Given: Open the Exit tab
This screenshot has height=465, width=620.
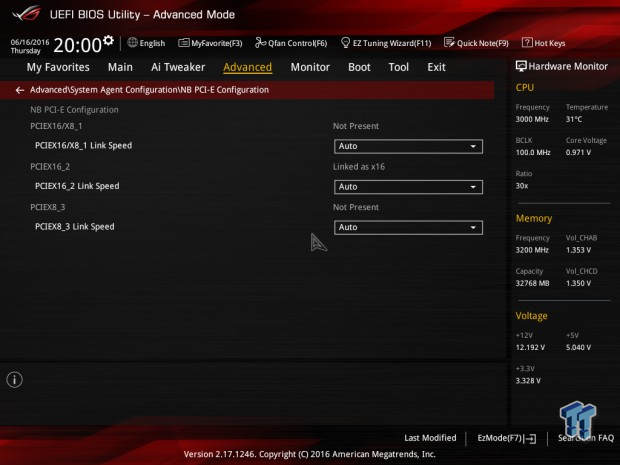Looking at the screenshot, I should (436, 67).
